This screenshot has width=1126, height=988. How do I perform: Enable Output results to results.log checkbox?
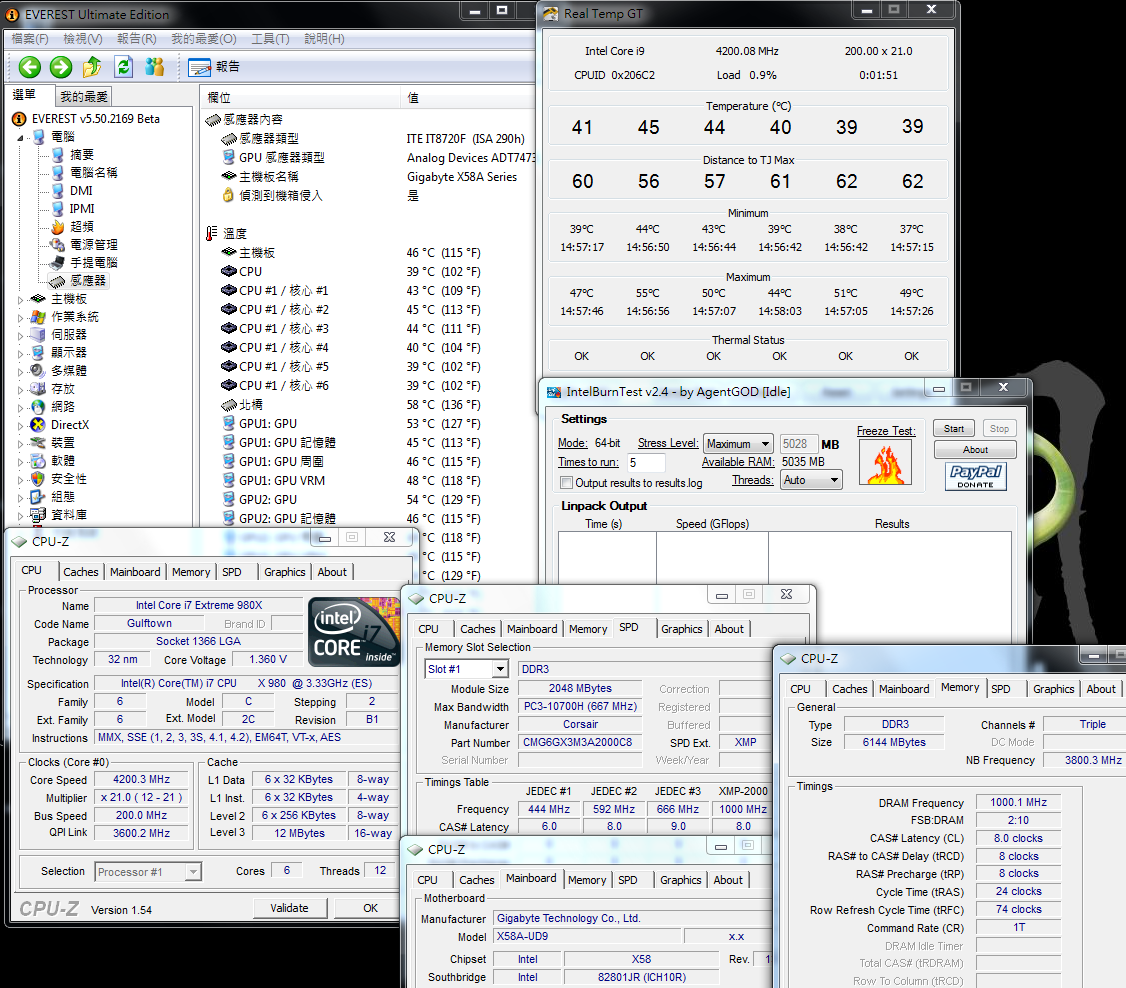pyautogui.click(x=566, y=483)
